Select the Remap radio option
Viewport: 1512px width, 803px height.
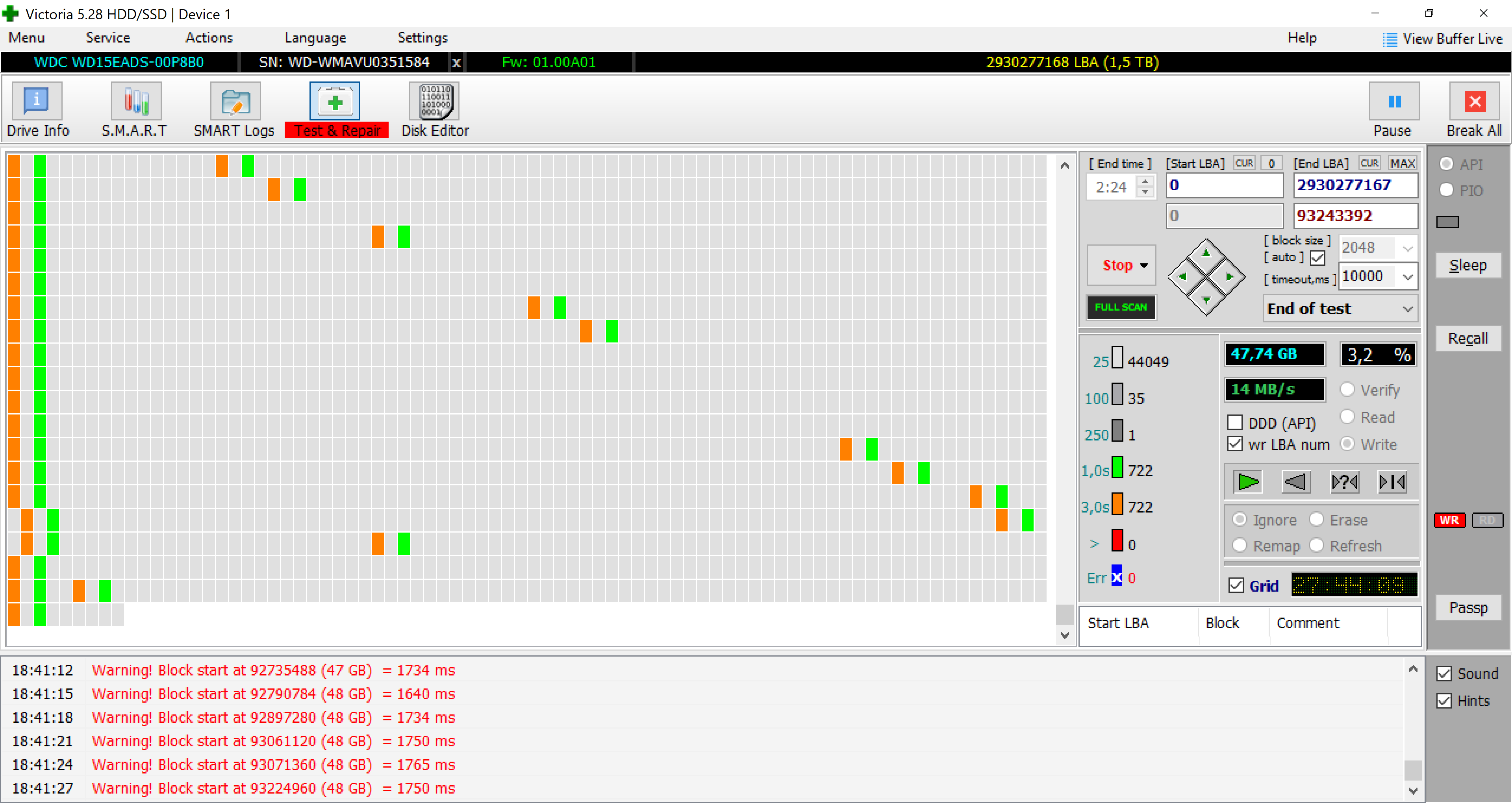point(1240,545)
